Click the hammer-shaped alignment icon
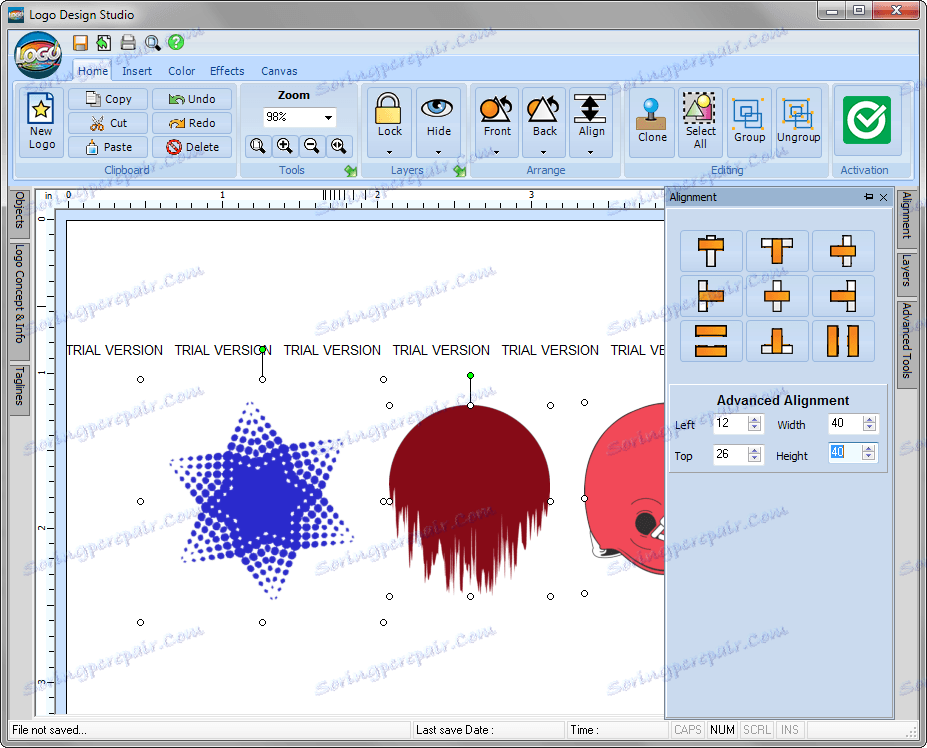 point(711,251)
